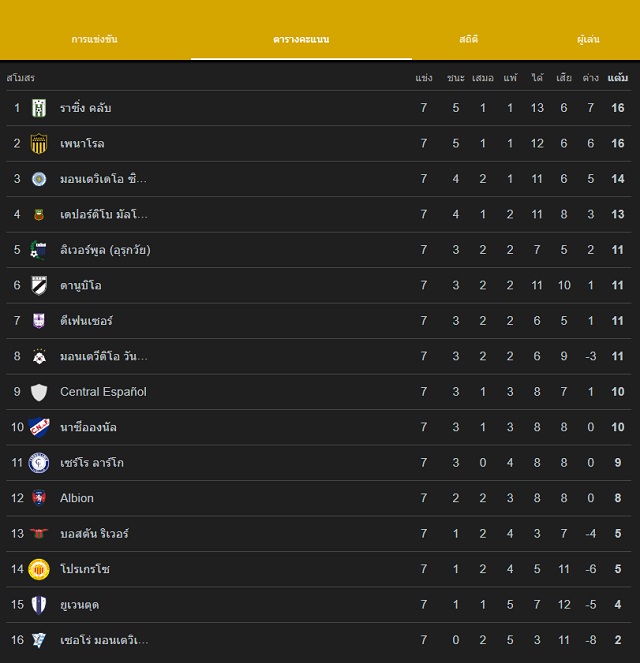Click the ชนะ wins column header
The image size is (640, 663).
pos(456,78)
